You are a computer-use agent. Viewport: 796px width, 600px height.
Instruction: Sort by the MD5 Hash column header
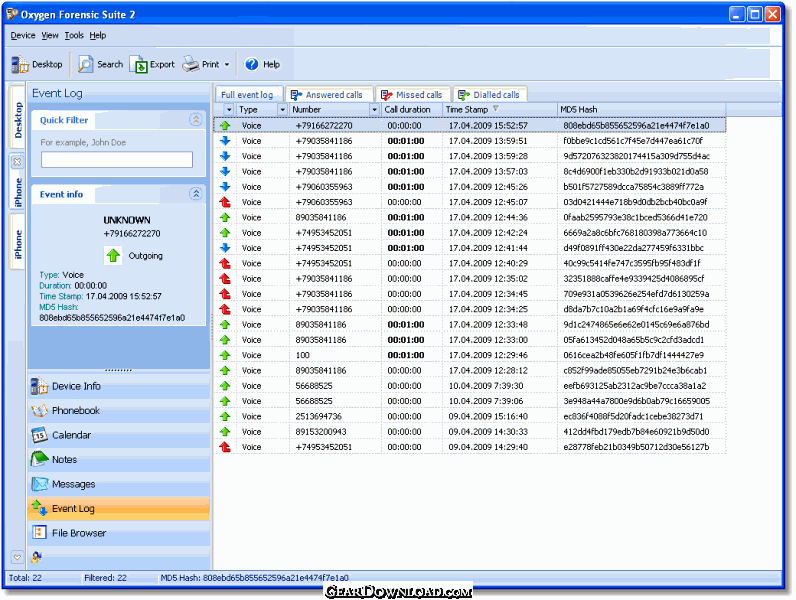pos(642,110)
